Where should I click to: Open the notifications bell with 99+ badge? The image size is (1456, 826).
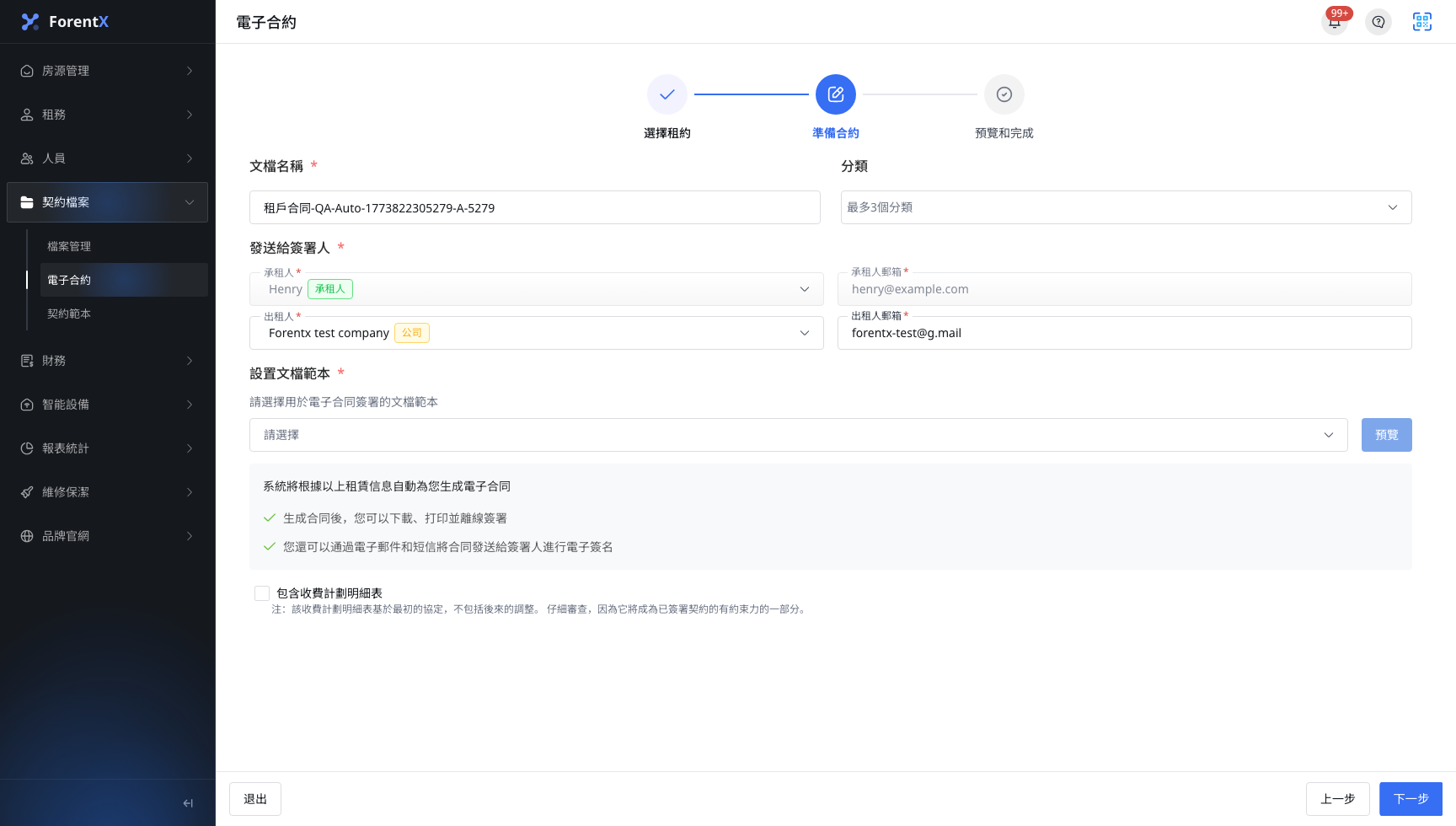click(1335, 22)
